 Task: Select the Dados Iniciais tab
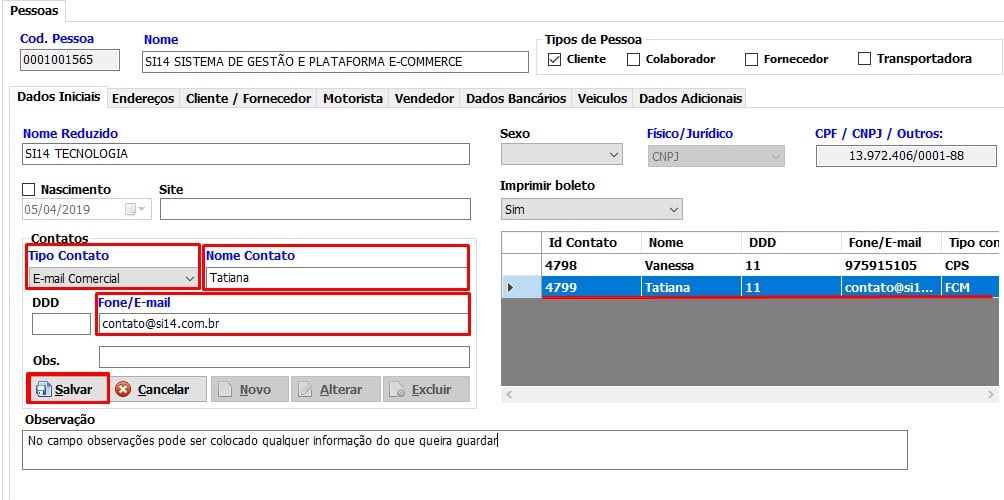[59, 97]
